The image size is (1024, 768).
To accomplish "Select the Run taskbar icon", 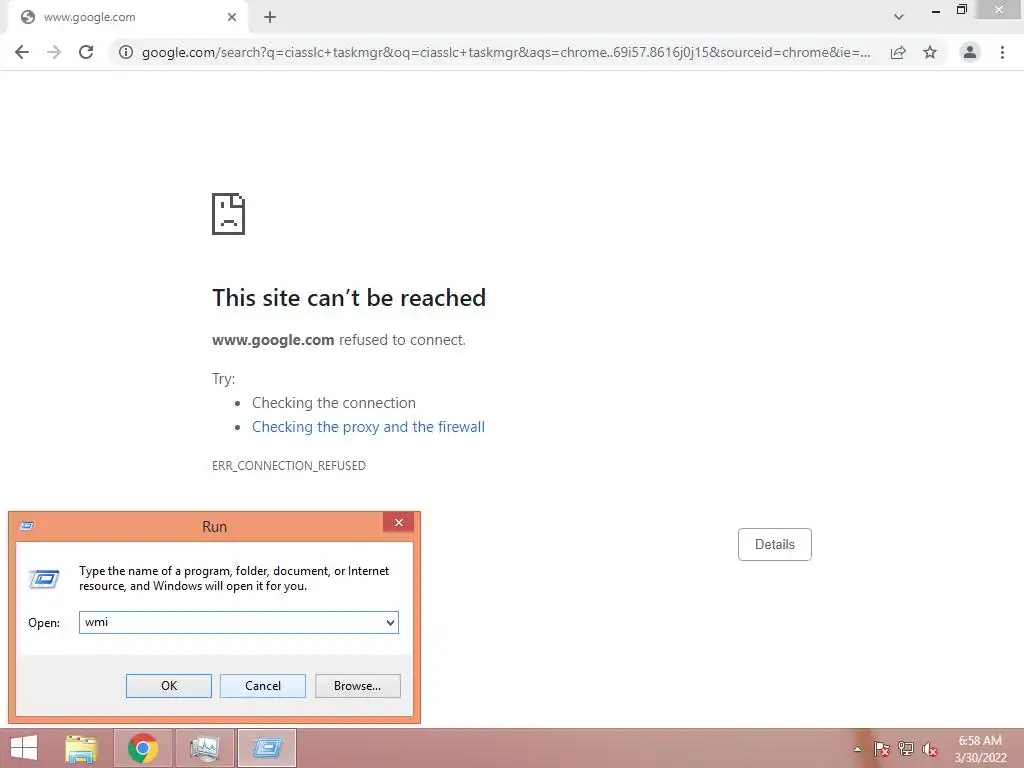I will 266,748.
